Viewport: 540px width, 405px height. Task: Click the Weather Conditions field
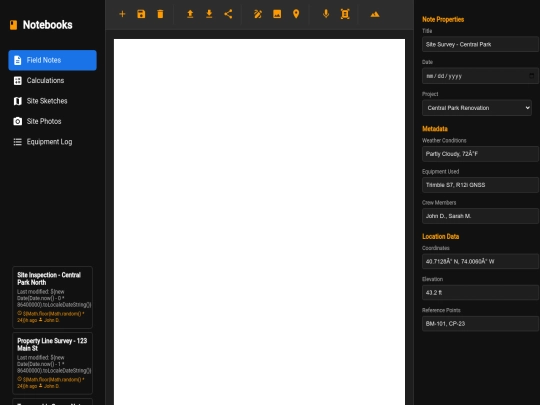click(x=480, y=154)
